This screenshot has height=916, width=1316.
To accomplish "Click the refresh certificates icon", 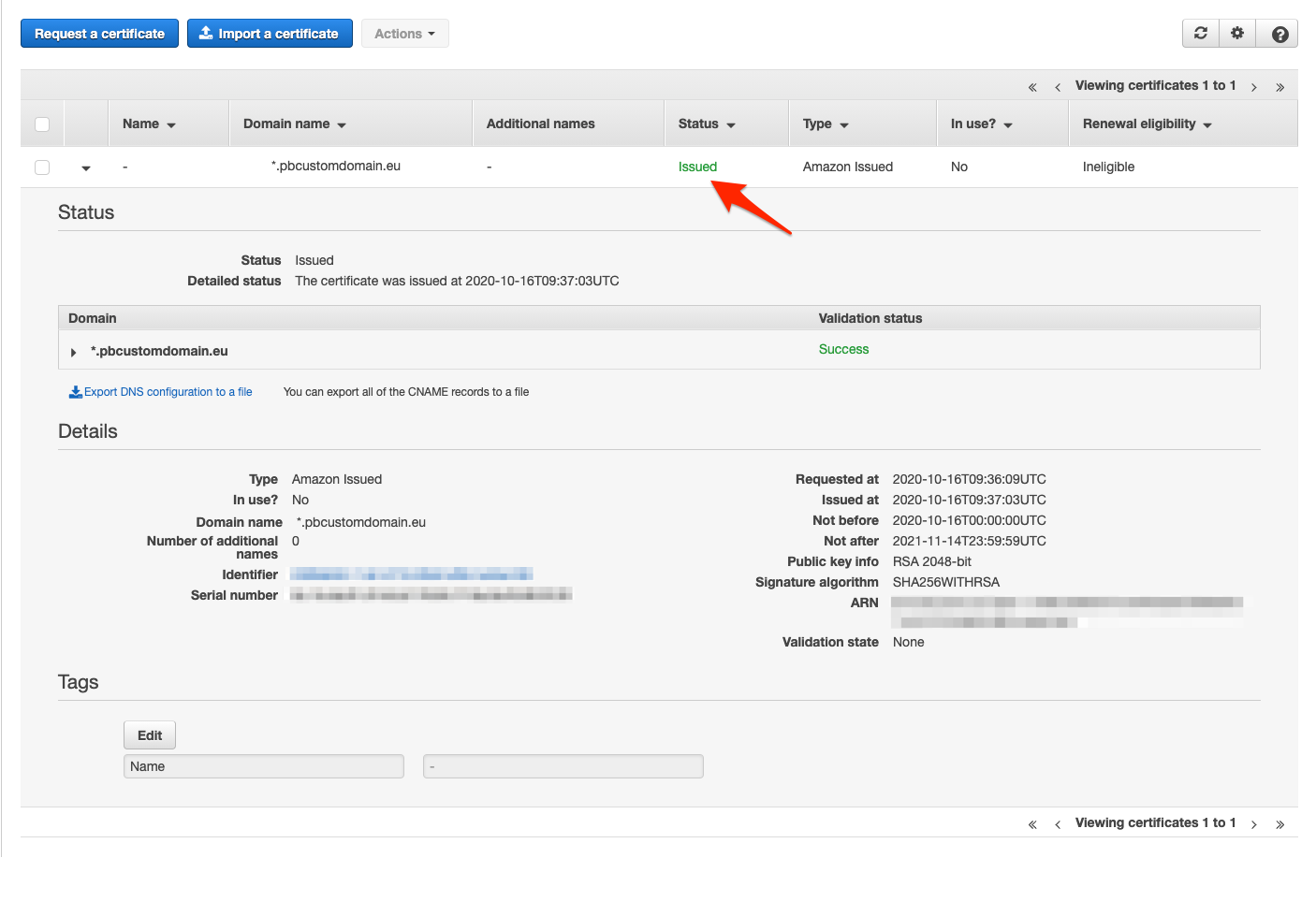I will [x=1201, y=34].
